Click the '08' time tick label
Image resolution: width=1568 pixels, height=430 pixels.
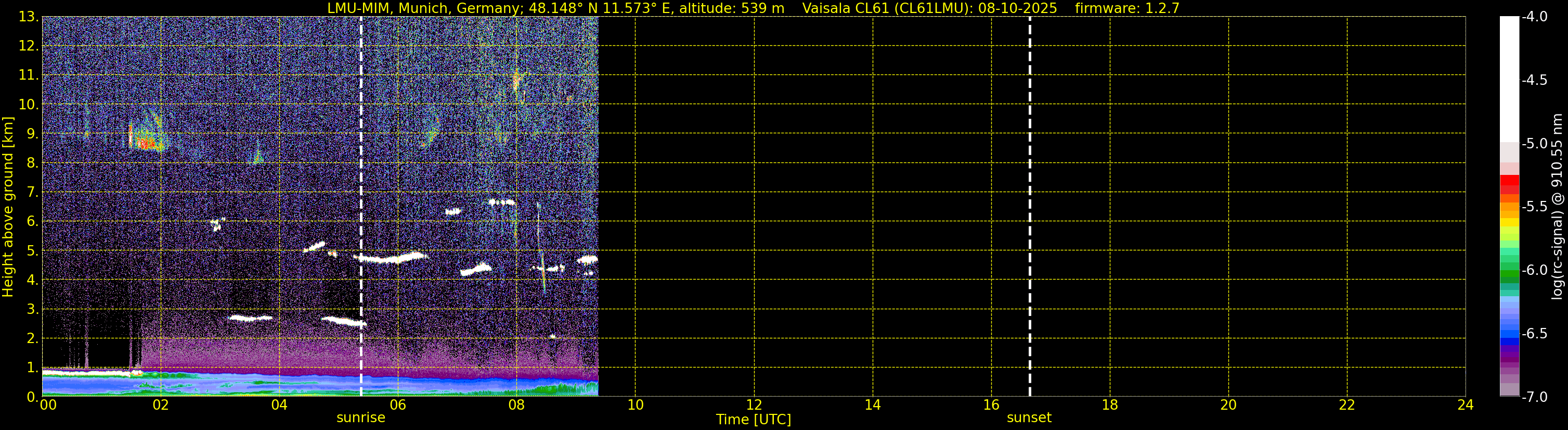[517, 405]
